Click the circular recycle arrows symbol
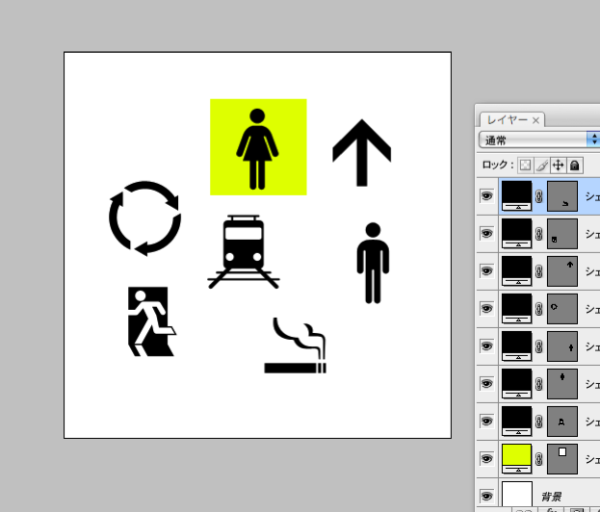The width and height of the screenshot is (600, 512). click(x=144, y=218)
